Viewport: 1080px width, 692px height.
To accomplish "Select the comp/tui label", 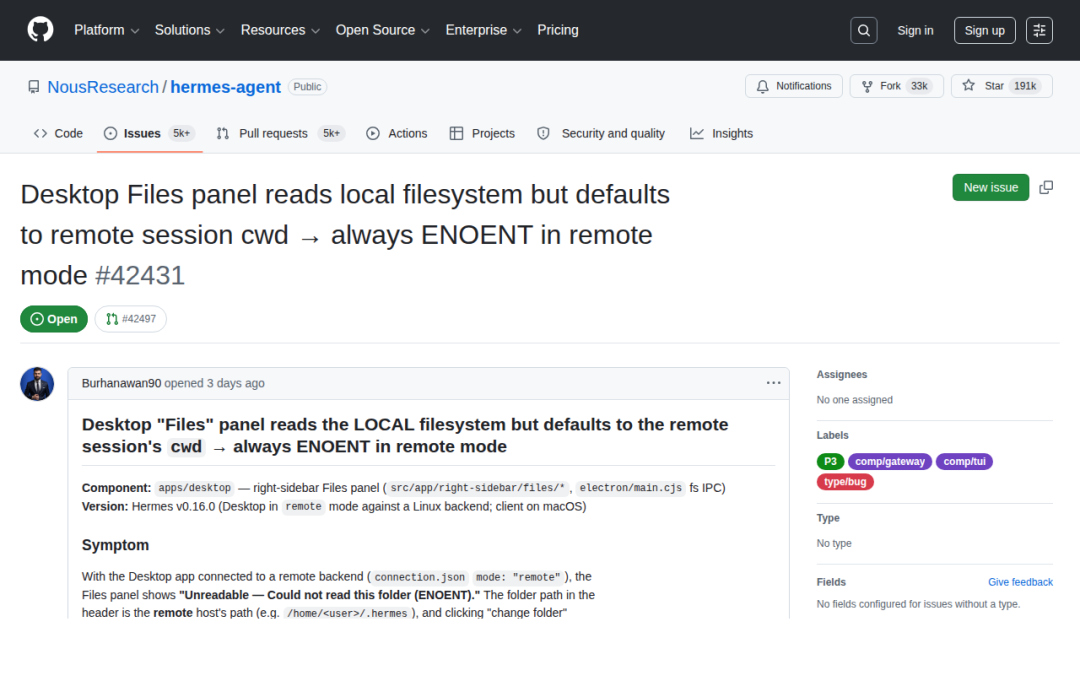I will [x=964, y=461].
